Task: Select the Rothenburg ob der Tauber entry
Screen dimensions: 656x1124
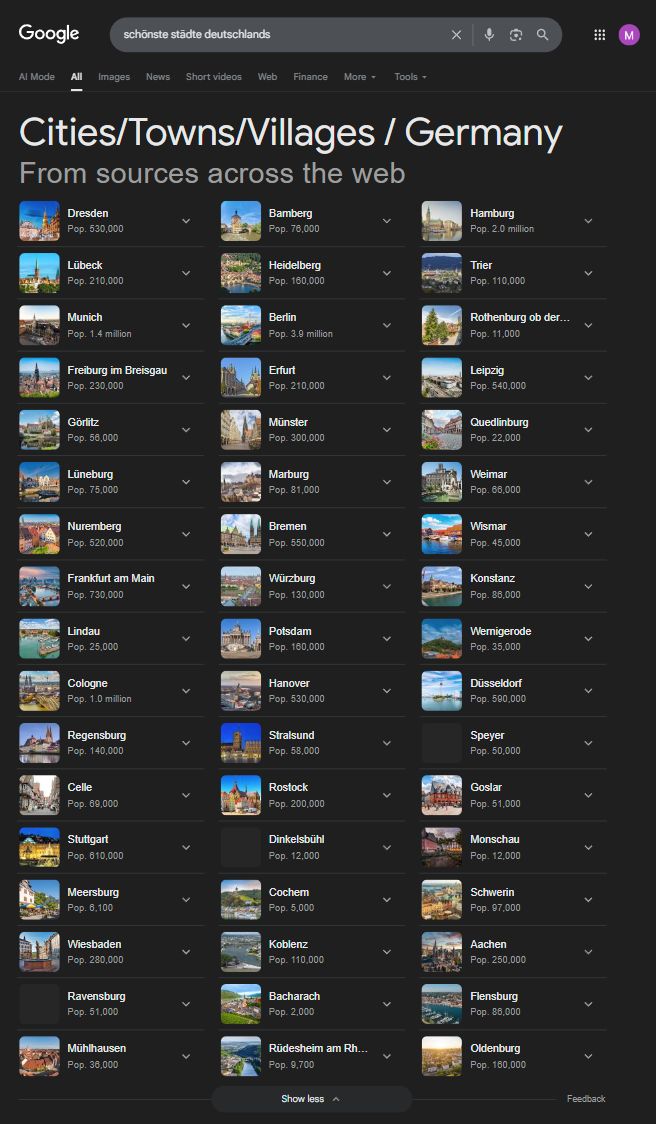Action: [x=519, y=325]
